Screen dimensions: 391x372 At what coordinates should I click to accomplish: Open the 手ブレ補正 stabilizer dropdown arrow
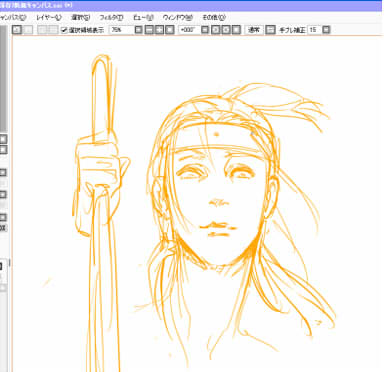point(326,30)
